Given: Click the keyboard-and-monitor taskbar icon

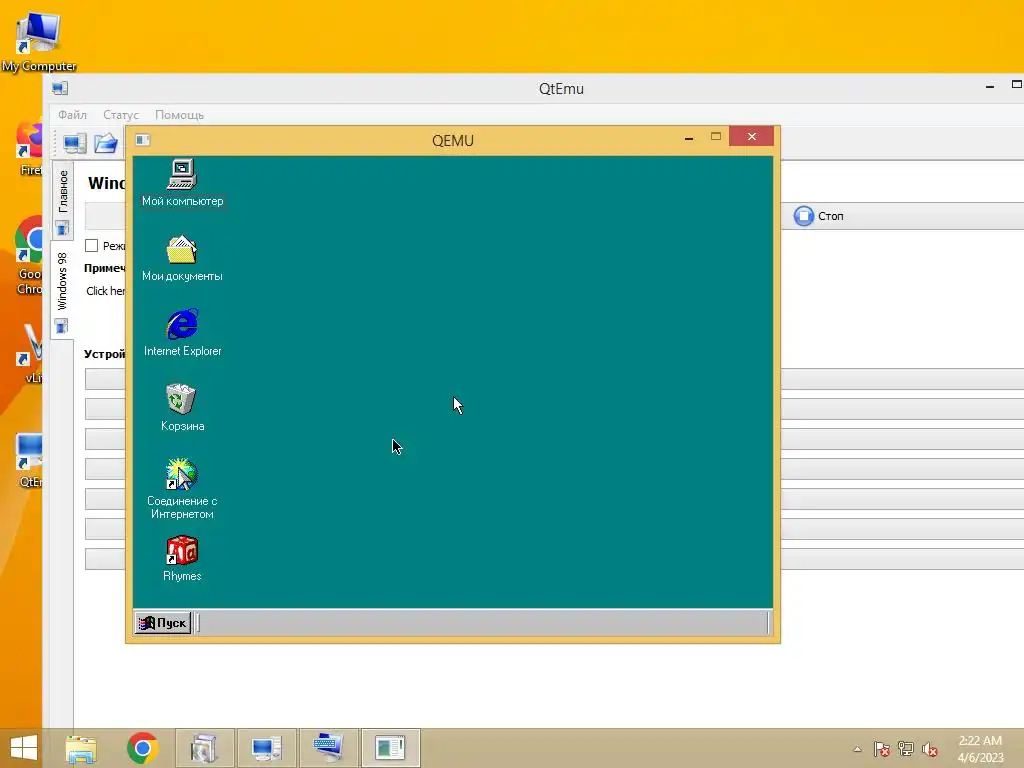Looking at the screenshot, I should click(328, 748).
